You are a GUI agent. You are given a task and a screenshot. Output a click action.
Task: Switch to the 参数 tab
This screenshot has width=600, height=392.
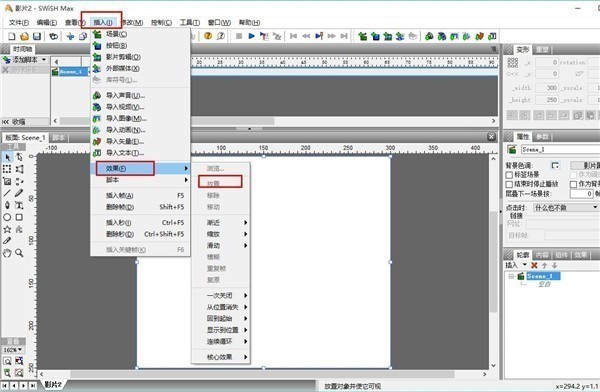tap(543, 137)
